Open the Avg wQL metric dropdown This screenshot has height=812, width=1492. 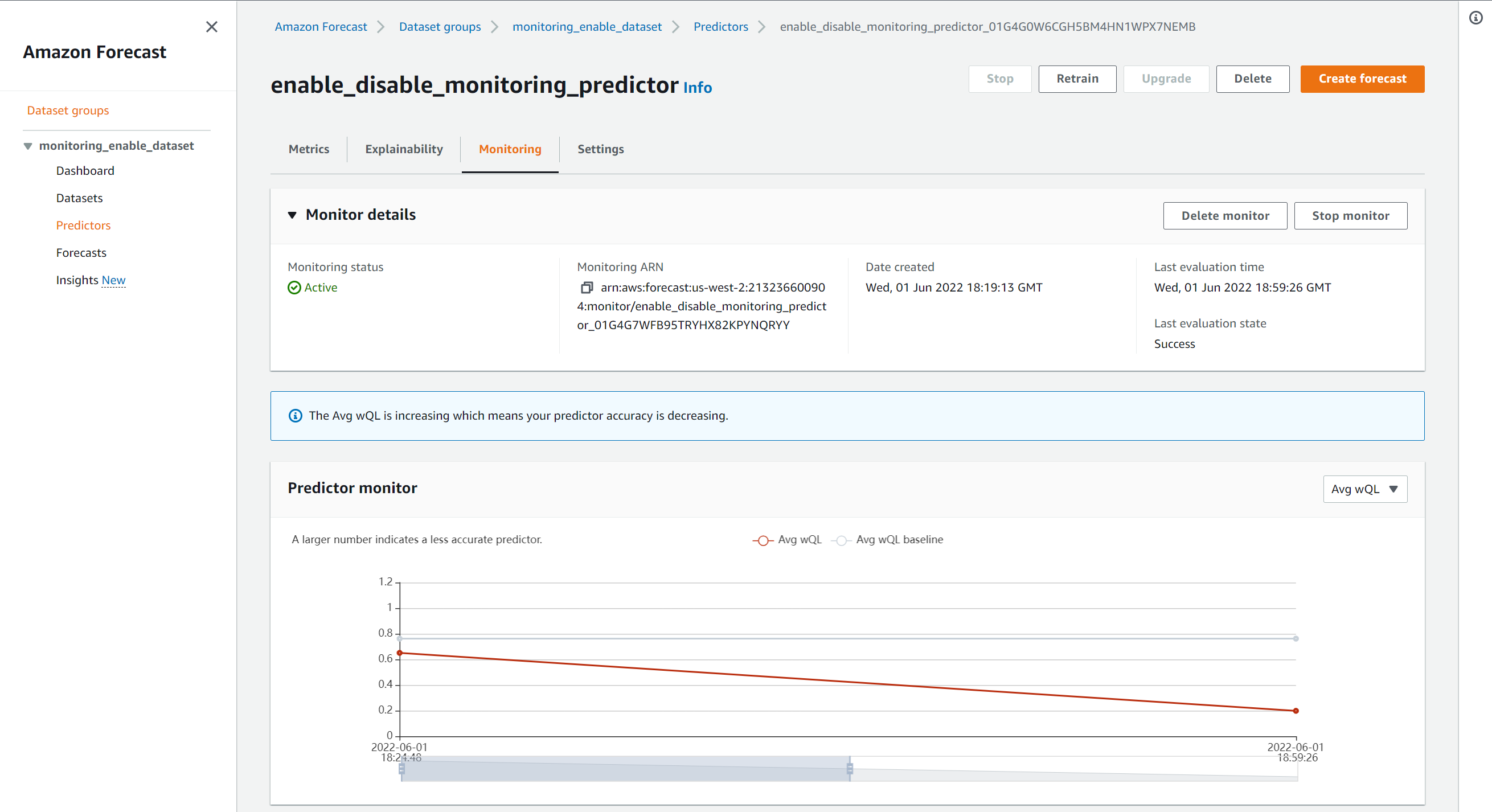(x=1364, y=489)
